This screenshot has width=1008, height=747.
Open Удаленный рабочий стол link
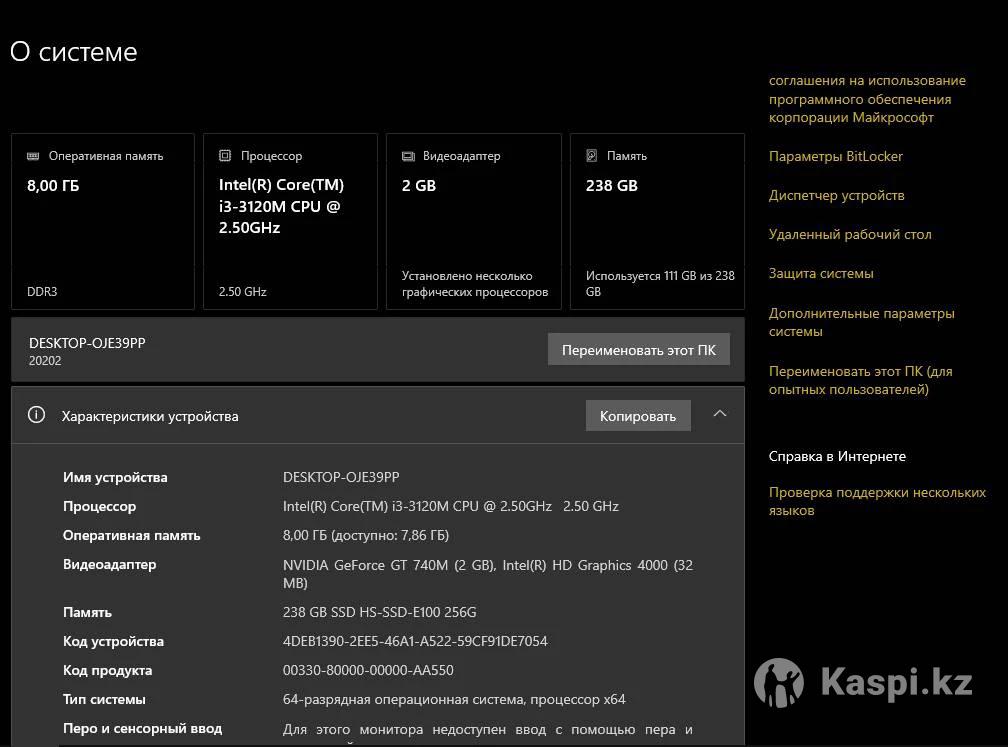[849, 234]
